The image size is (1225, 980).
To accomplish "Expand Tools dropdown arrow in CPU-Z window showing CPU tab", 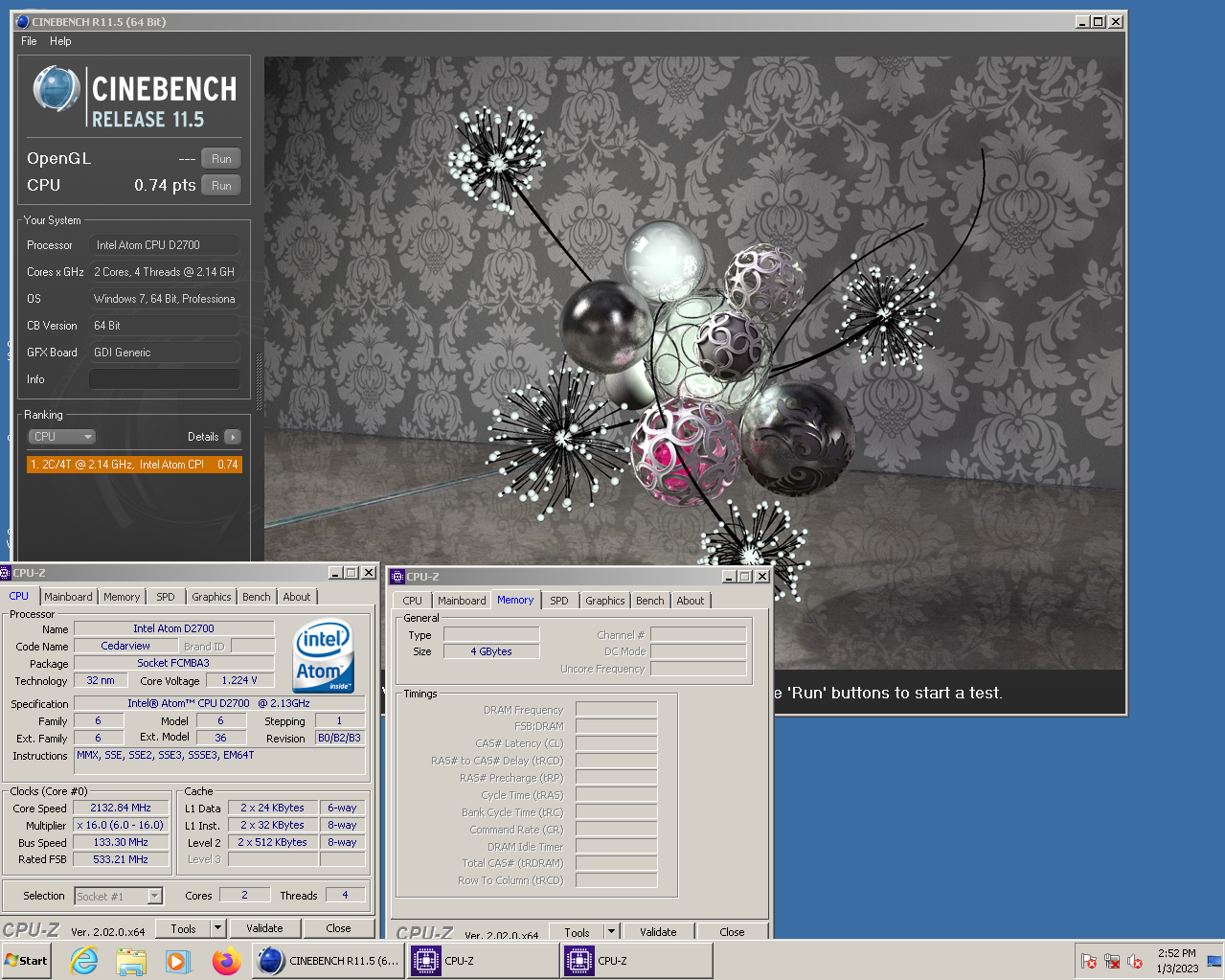I will click(x=217, y=928).
